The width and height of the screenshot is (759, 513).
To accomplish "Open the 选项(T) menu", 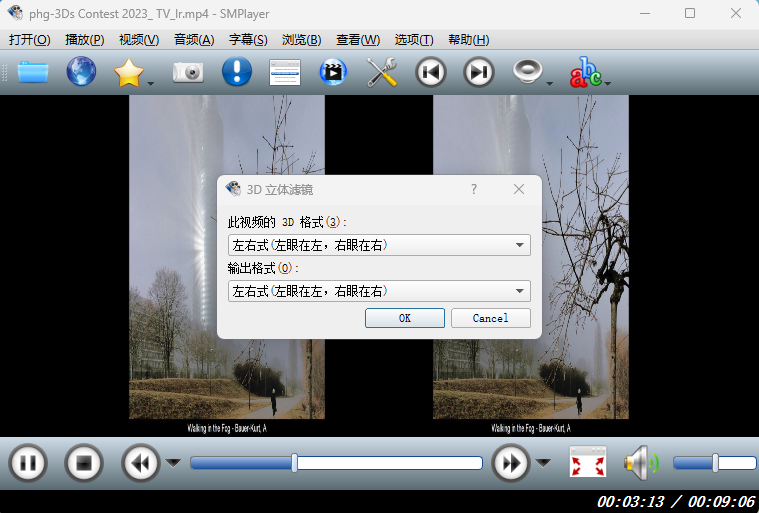I will coord(414,40).
